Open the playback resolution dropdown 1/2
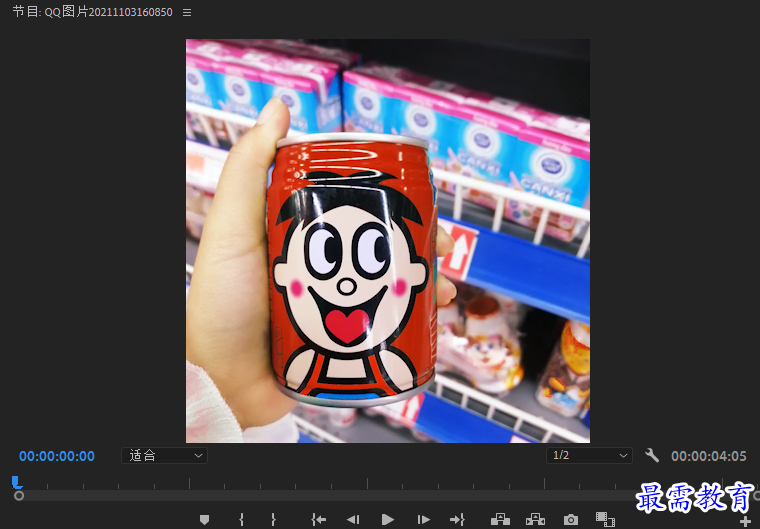 [589, 455]
